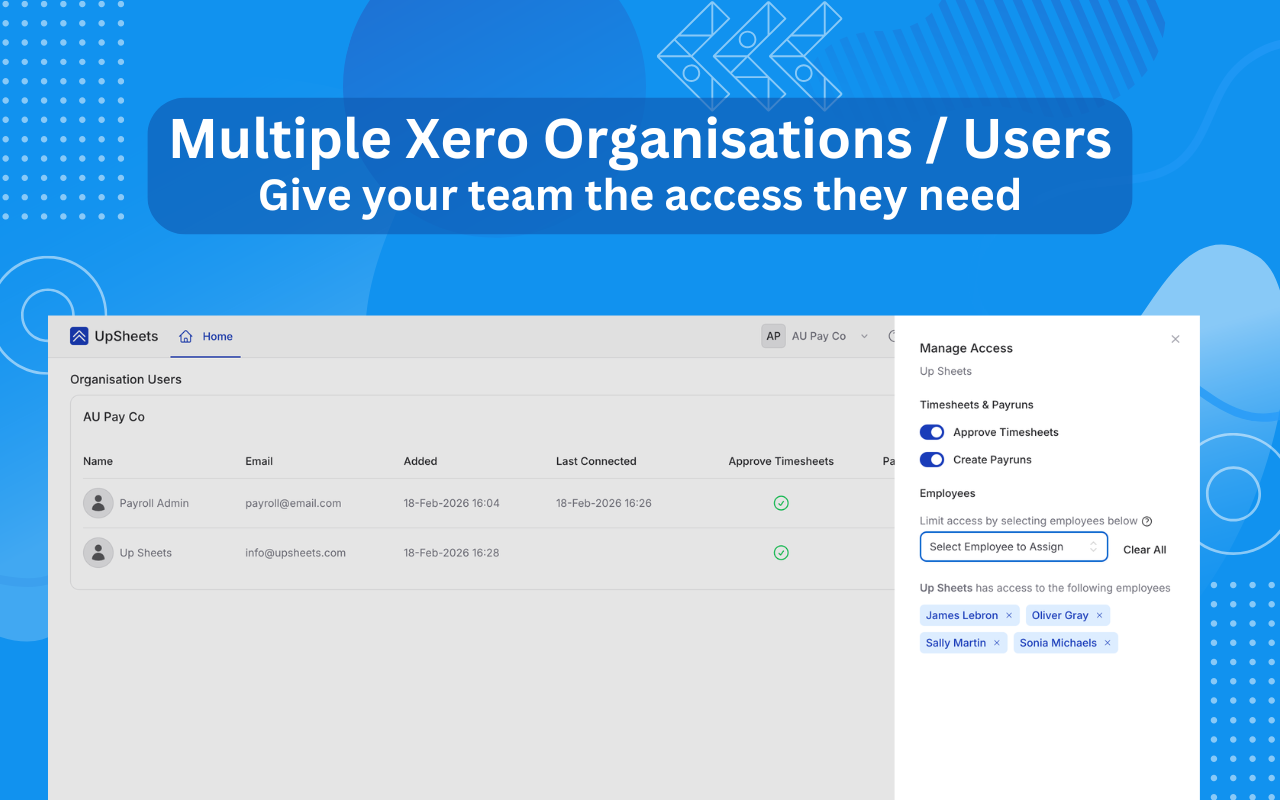This screenshot has width=1280, height=800.
Task: Click the Clear All button
Action: [1144, 550]
